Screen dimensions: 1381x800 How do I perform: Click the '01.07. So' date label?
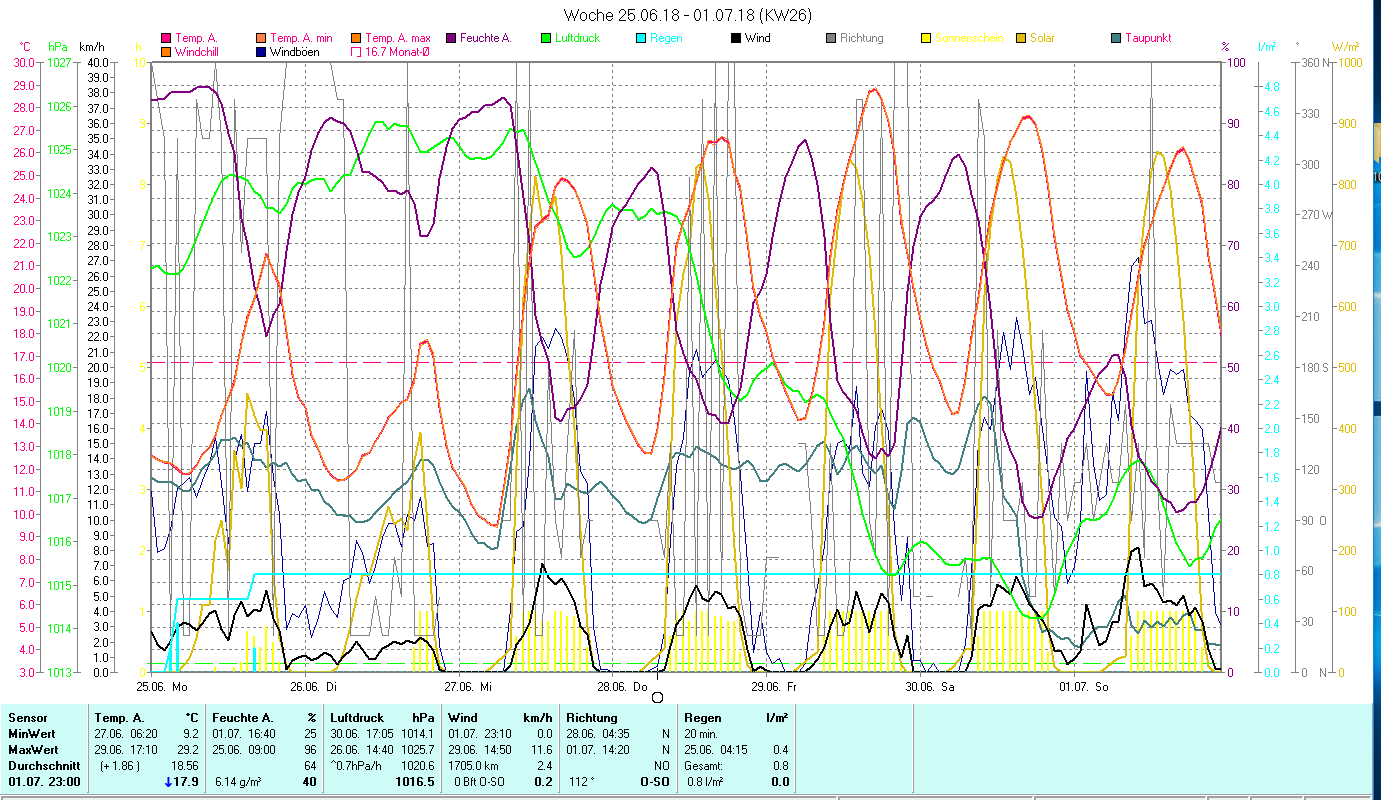1083,687
